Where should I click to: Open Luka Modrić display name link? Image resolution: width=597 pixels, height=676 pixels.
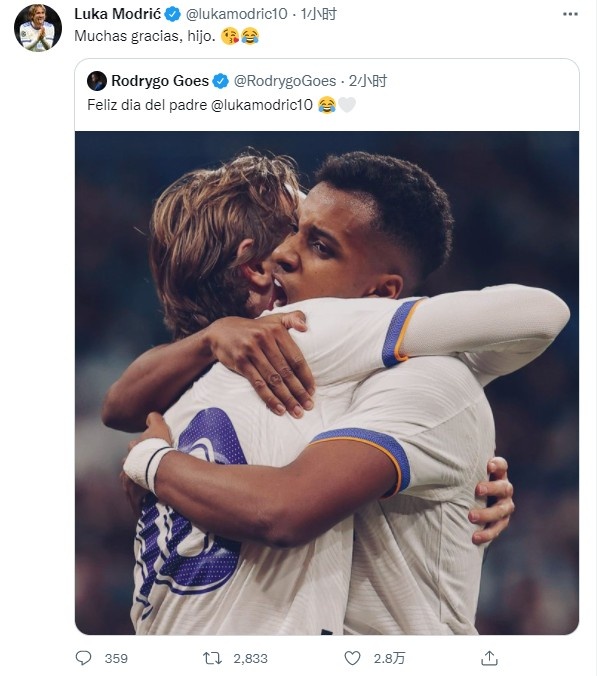[x=118, y=14]
